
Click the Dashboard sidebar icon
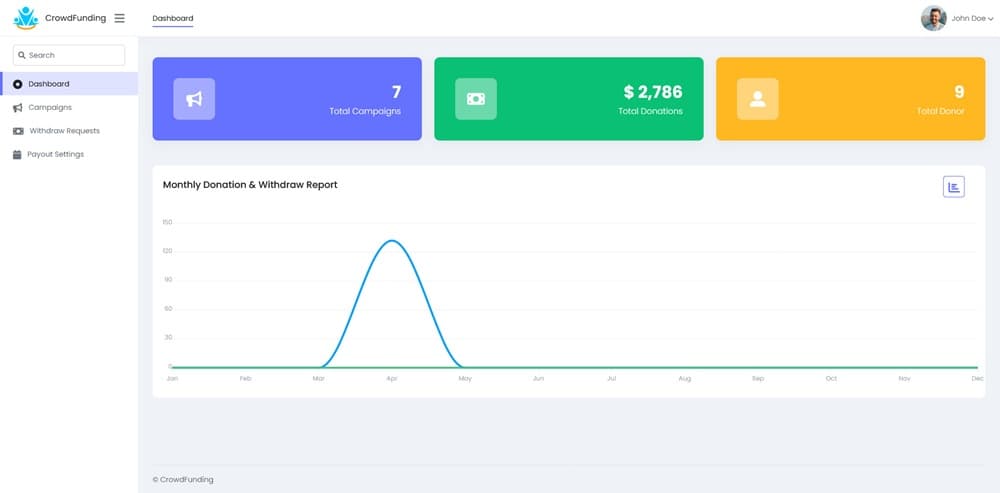pos(17,84)
